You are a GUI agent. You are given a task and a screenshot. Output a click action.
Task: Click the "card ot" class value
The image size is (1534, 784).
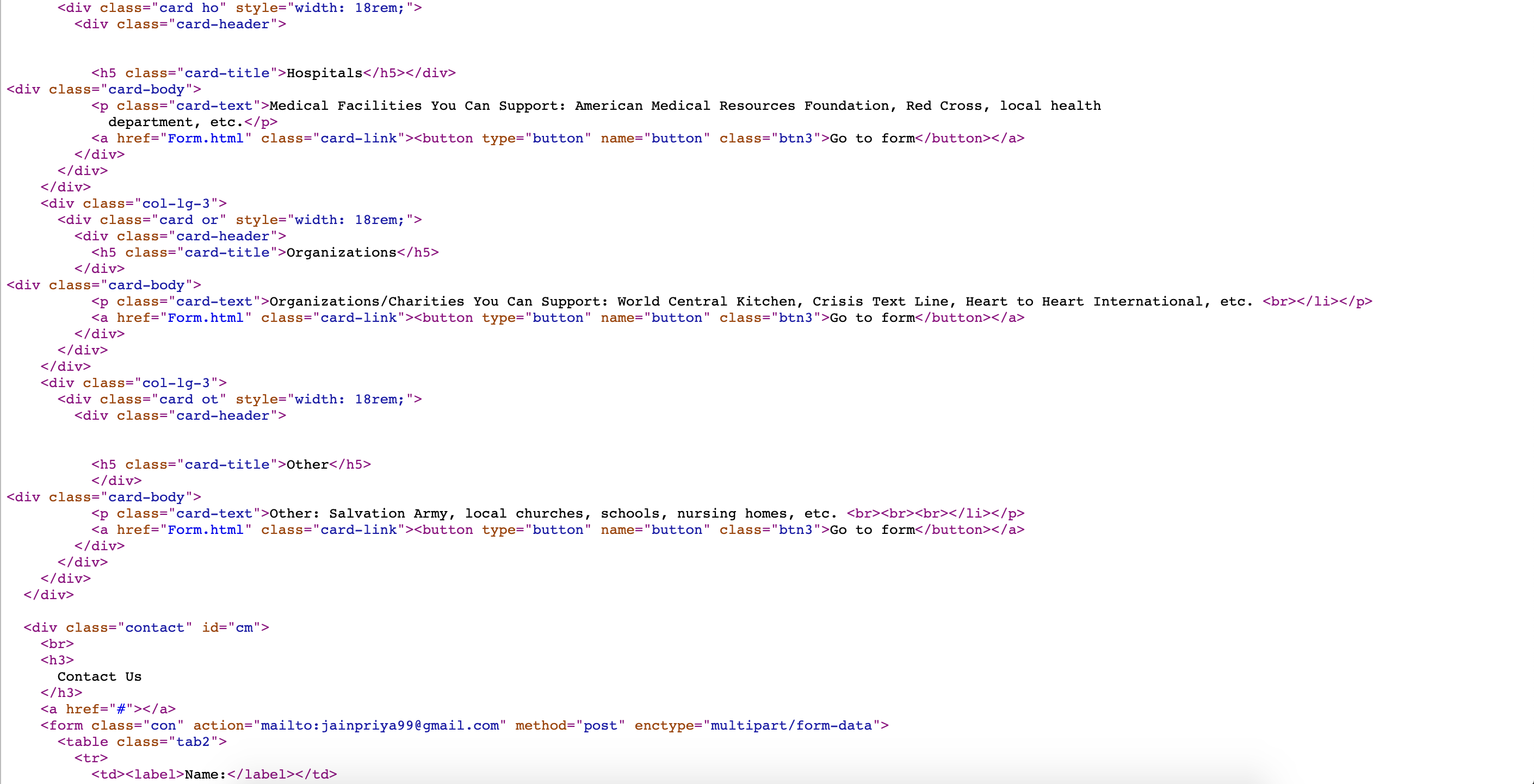coord(188,400)
